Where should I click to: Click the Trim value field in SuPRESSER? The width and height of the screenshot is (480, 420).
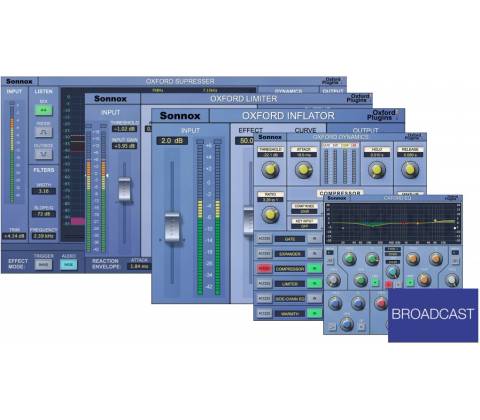(x=14, y=236)
